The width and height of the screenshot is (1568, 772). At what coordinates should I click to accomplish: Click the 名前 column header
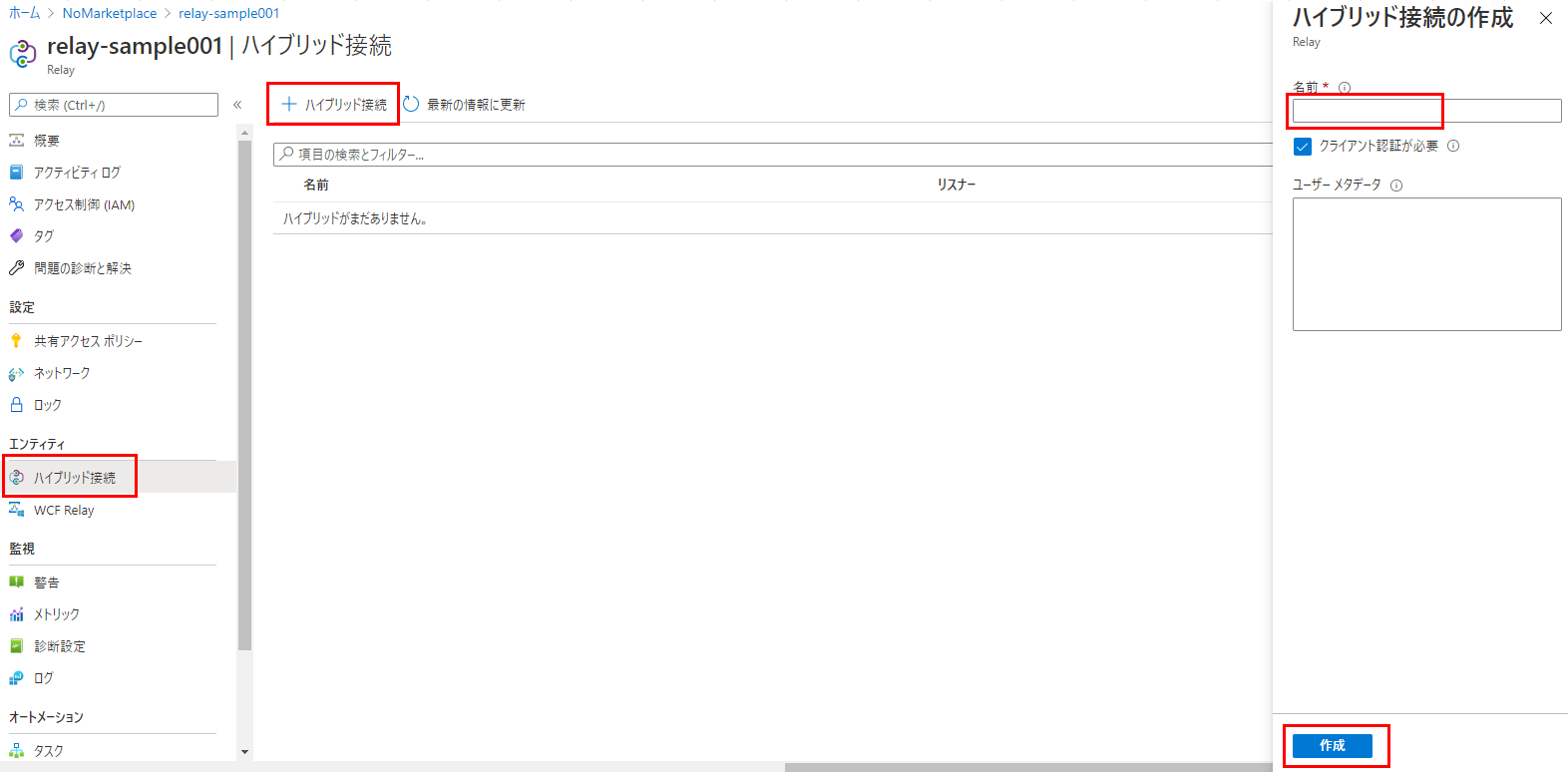point(316,185)
